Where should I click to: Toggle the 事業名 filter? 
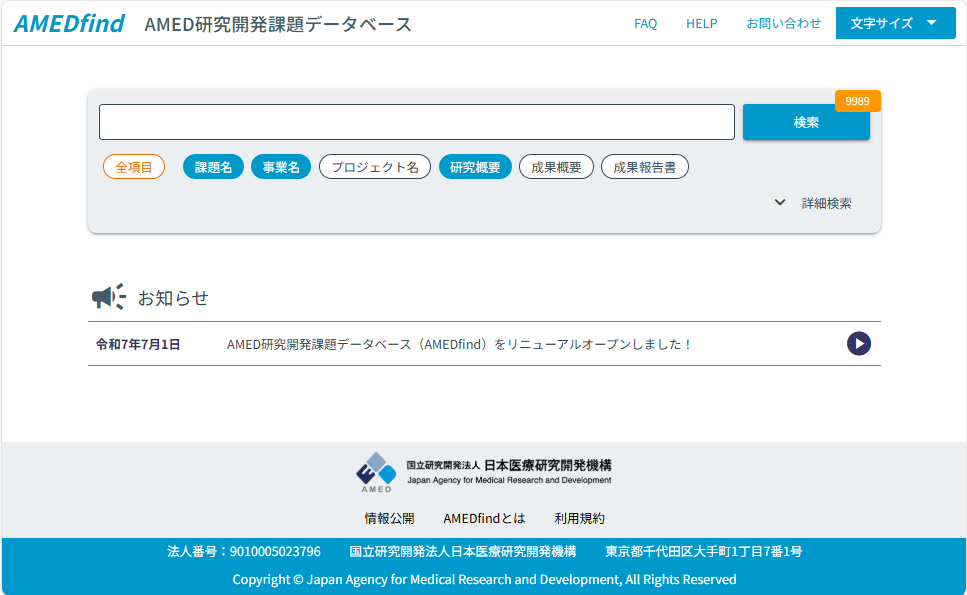click(x=281, y=167)
